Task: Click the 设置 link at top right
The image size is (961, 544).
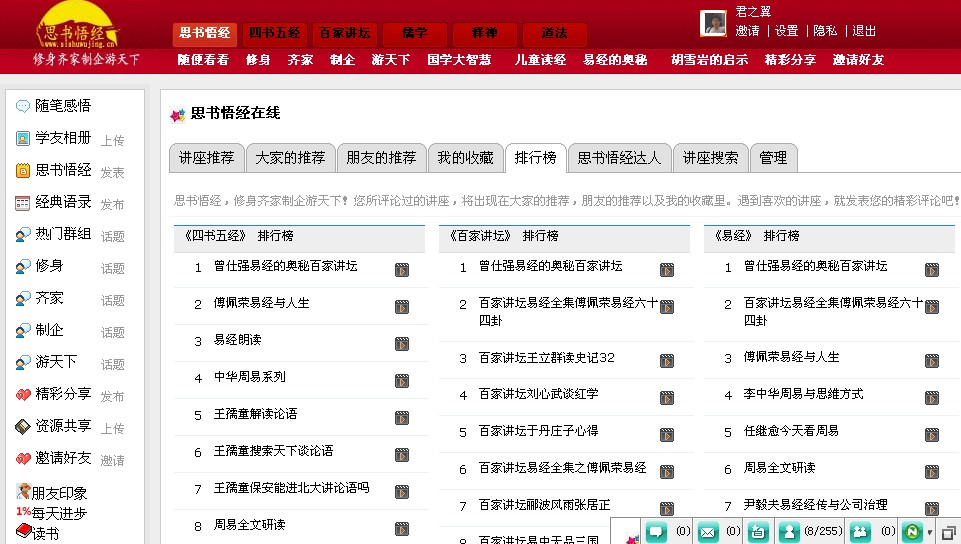Action: [786, 31]
